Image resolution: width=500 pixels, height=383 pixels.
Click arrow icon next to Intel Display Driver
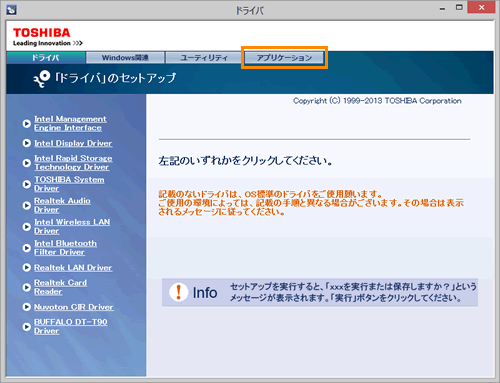[27, 143]
